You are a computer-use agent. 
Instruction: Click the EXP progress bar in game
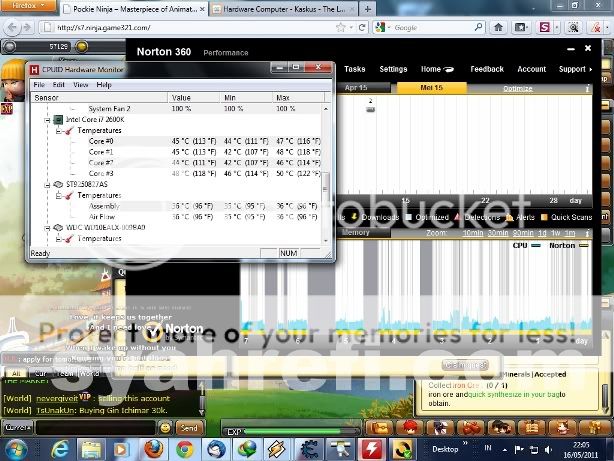292,431
